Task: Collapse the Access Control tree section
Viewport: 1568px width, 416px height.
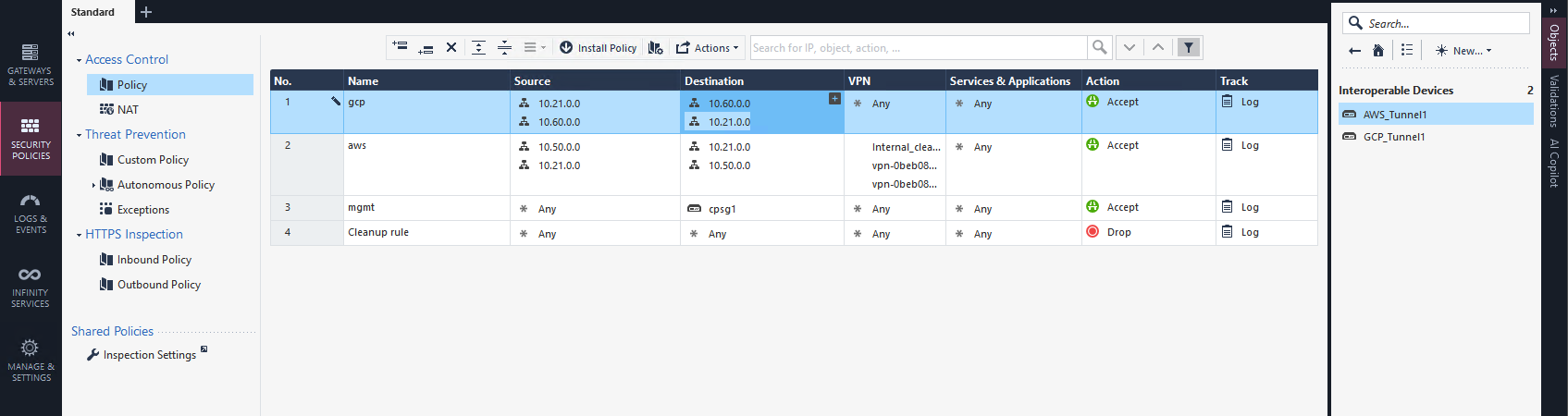Action: (x=79, y=60)
